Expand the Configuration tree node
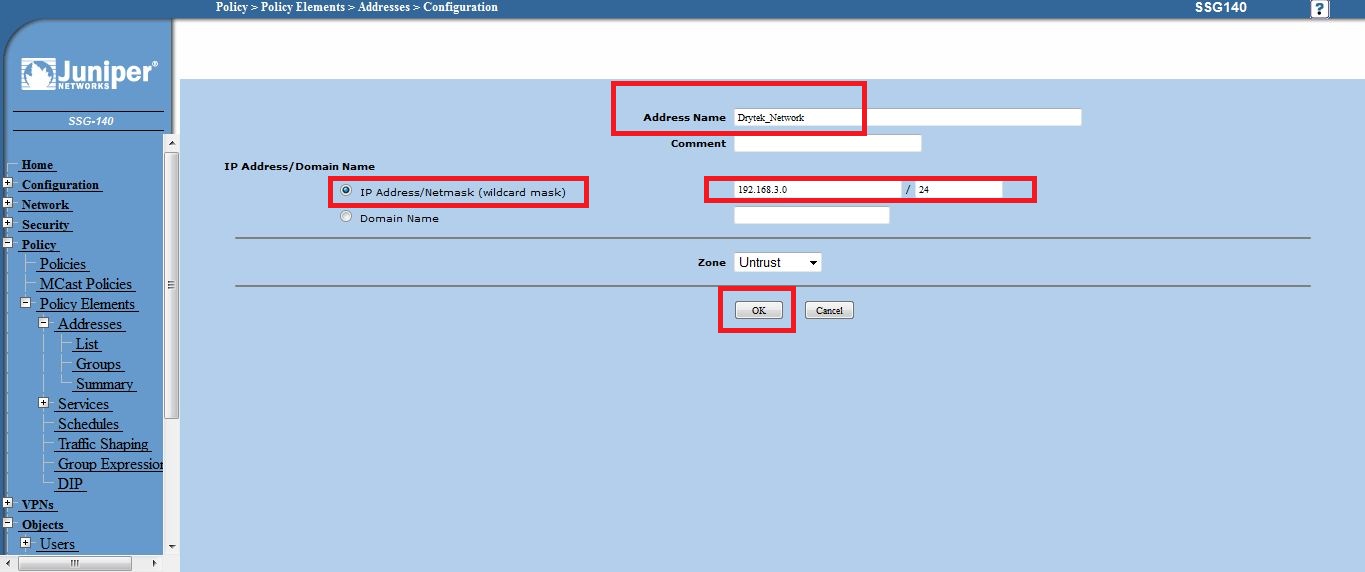 (8, 184)
